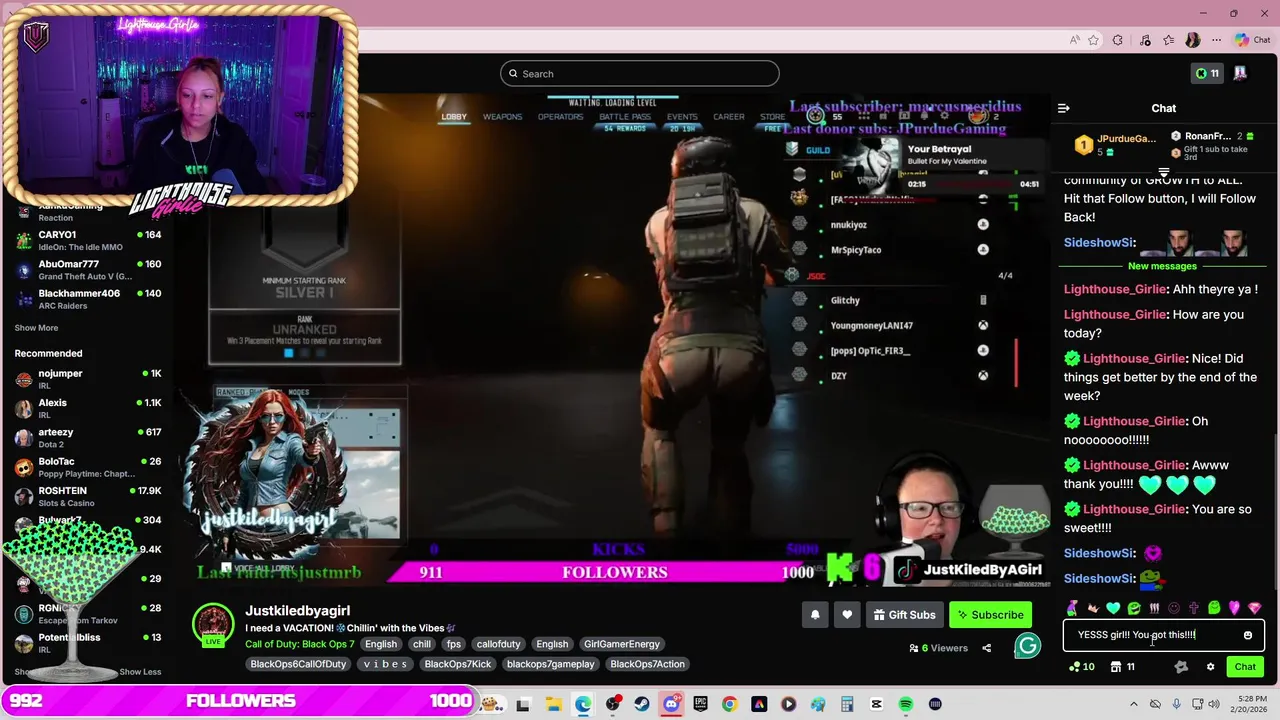Screen dimensions: 1280x720
Task: Click Gift Subs button
Action: pyautogui.click(x=904, y=615)
